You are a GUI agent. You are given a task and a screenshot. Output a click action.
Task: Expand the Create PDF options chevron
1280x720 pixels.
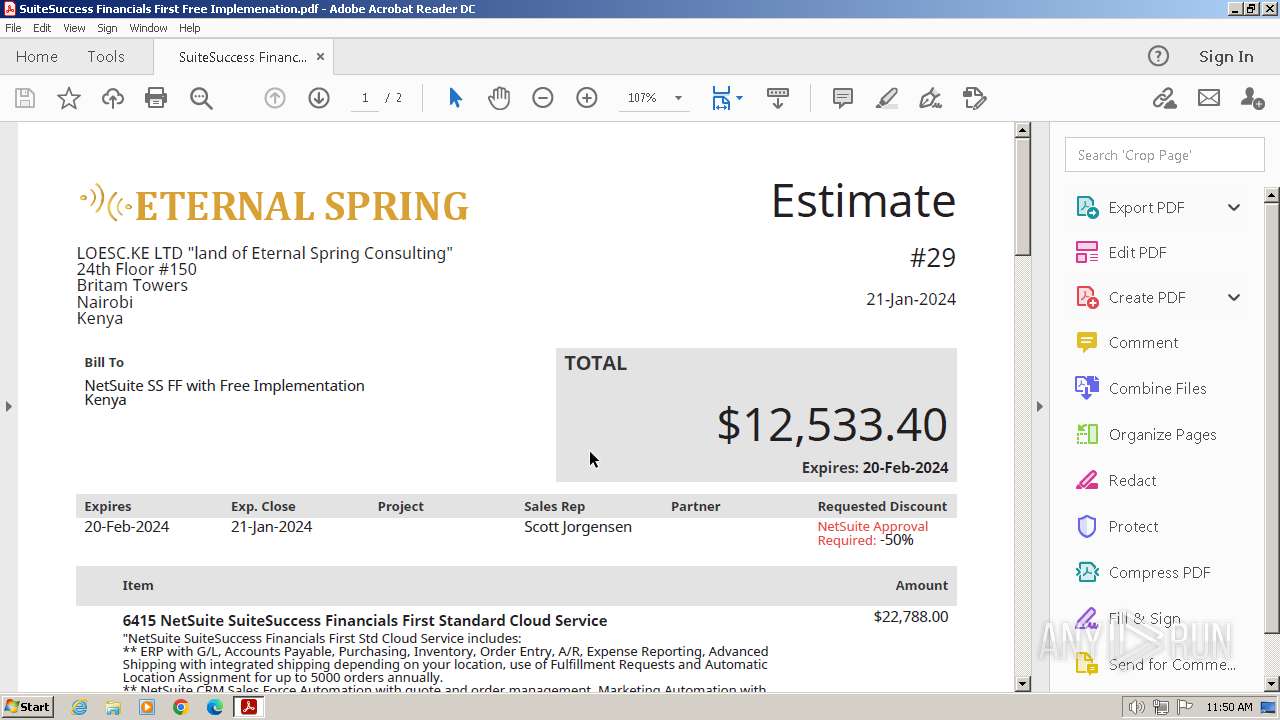pos(1234,298)
